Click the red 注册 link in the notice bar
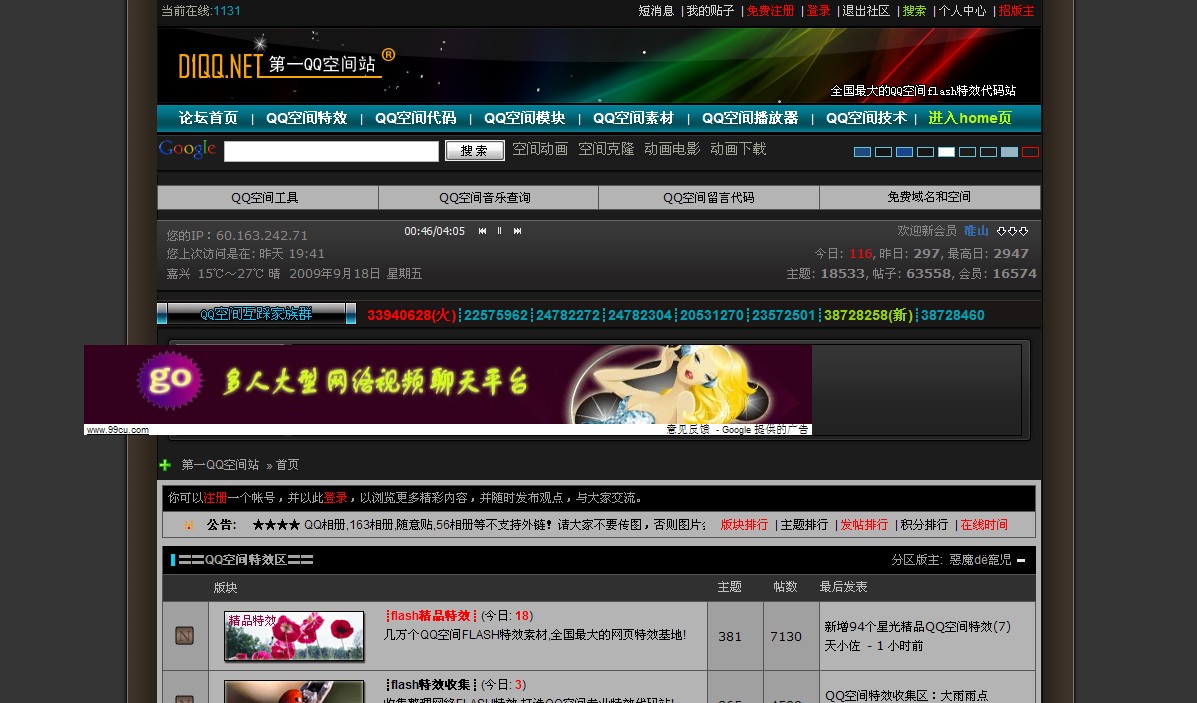The image size is (1197, 703). click(x=215, y=498)
